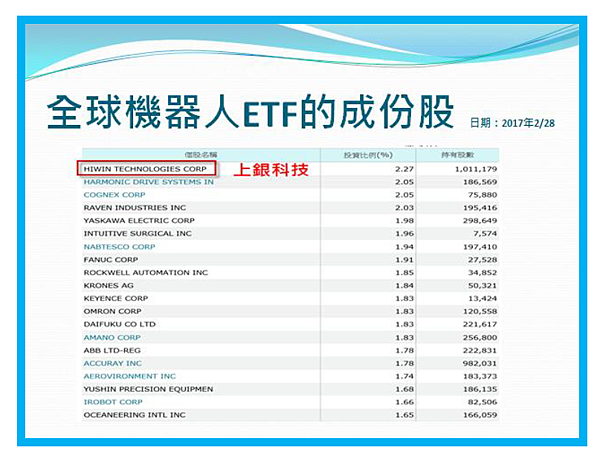Select the OCEANEERING INTL INC row
This screenshot has width=600, height=462.
[134, 415]
